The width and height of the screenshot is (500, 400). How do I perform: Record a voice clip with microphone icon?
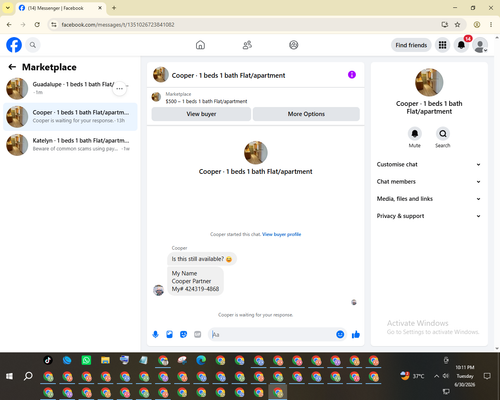coord(155,334)
